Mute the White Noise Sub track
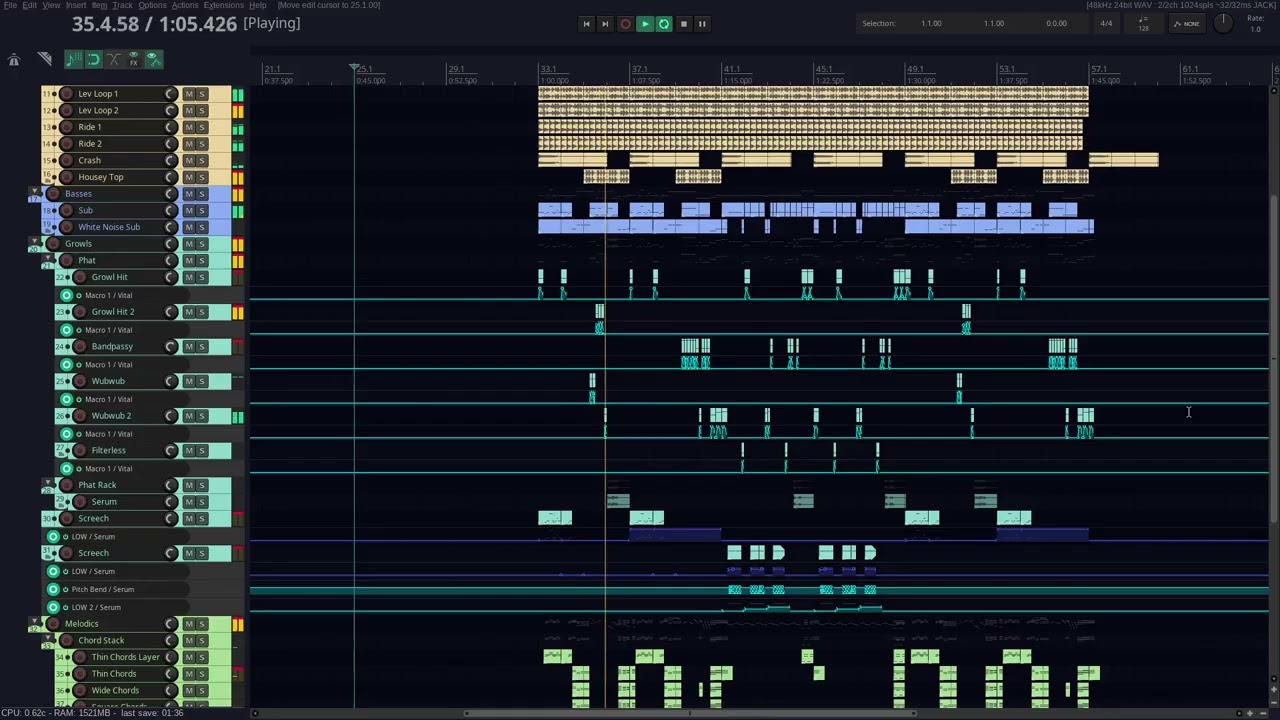The width and height of the screenshot is (1280, 720). click(x=189, y=228)
